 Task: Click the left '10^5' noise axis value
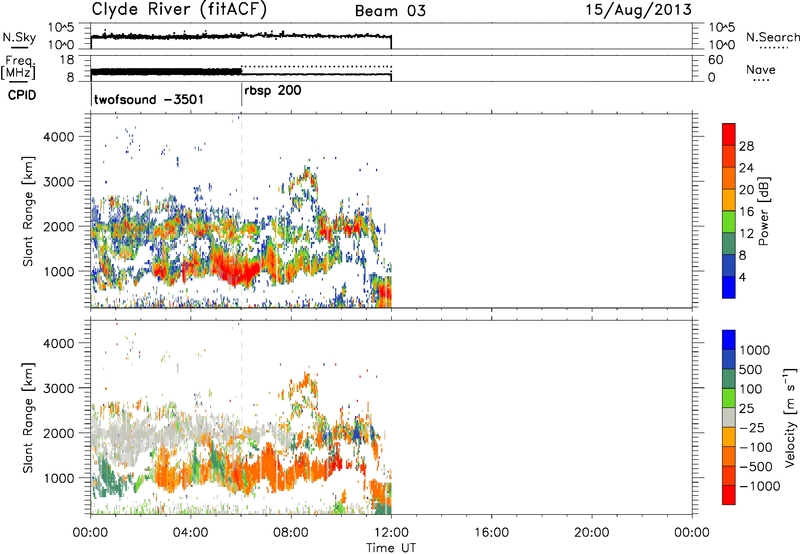coord(61,28)
